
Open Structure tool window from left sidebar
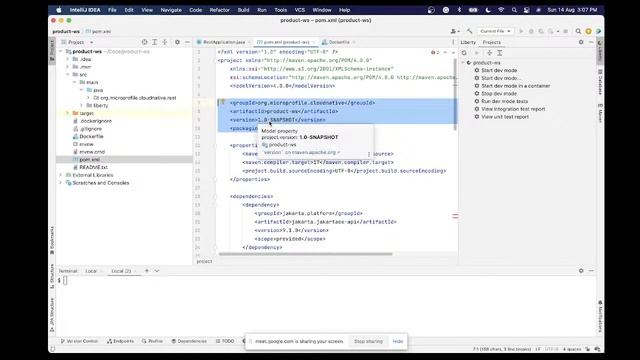tap(52, 276)
